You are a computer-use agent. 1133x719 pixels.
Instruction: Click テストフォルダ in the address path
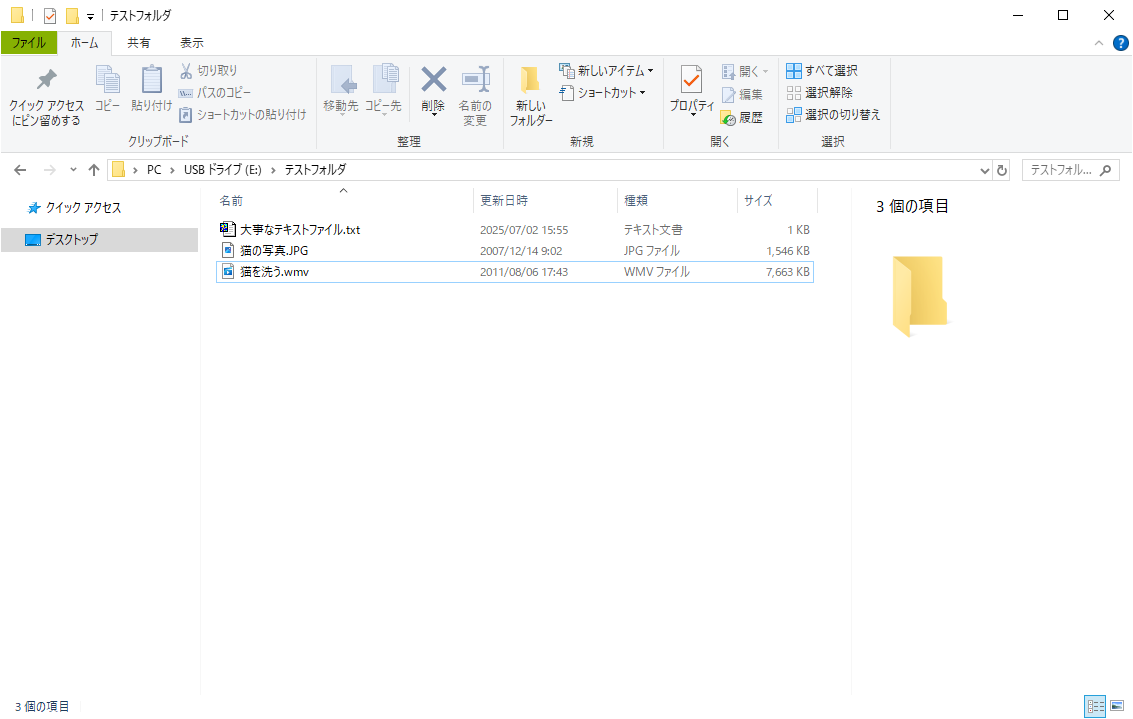[x=315, y=170]
